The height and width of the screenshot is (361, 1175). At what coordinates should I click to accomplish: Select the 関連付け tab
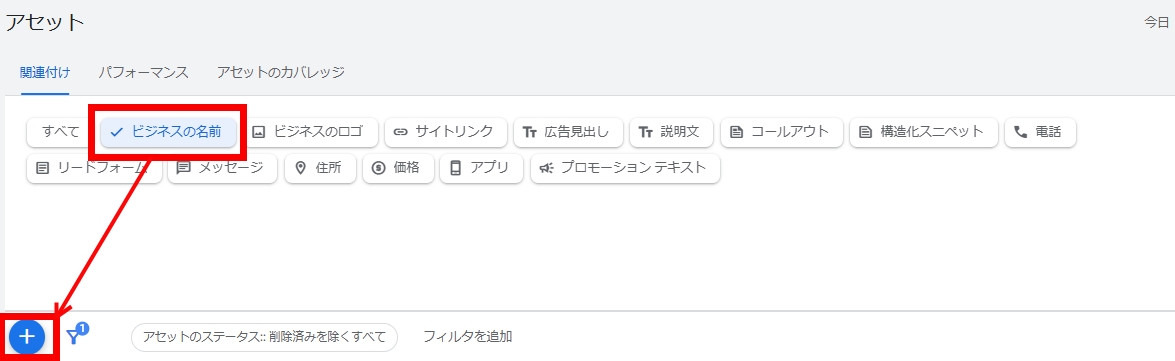(45, 73)
